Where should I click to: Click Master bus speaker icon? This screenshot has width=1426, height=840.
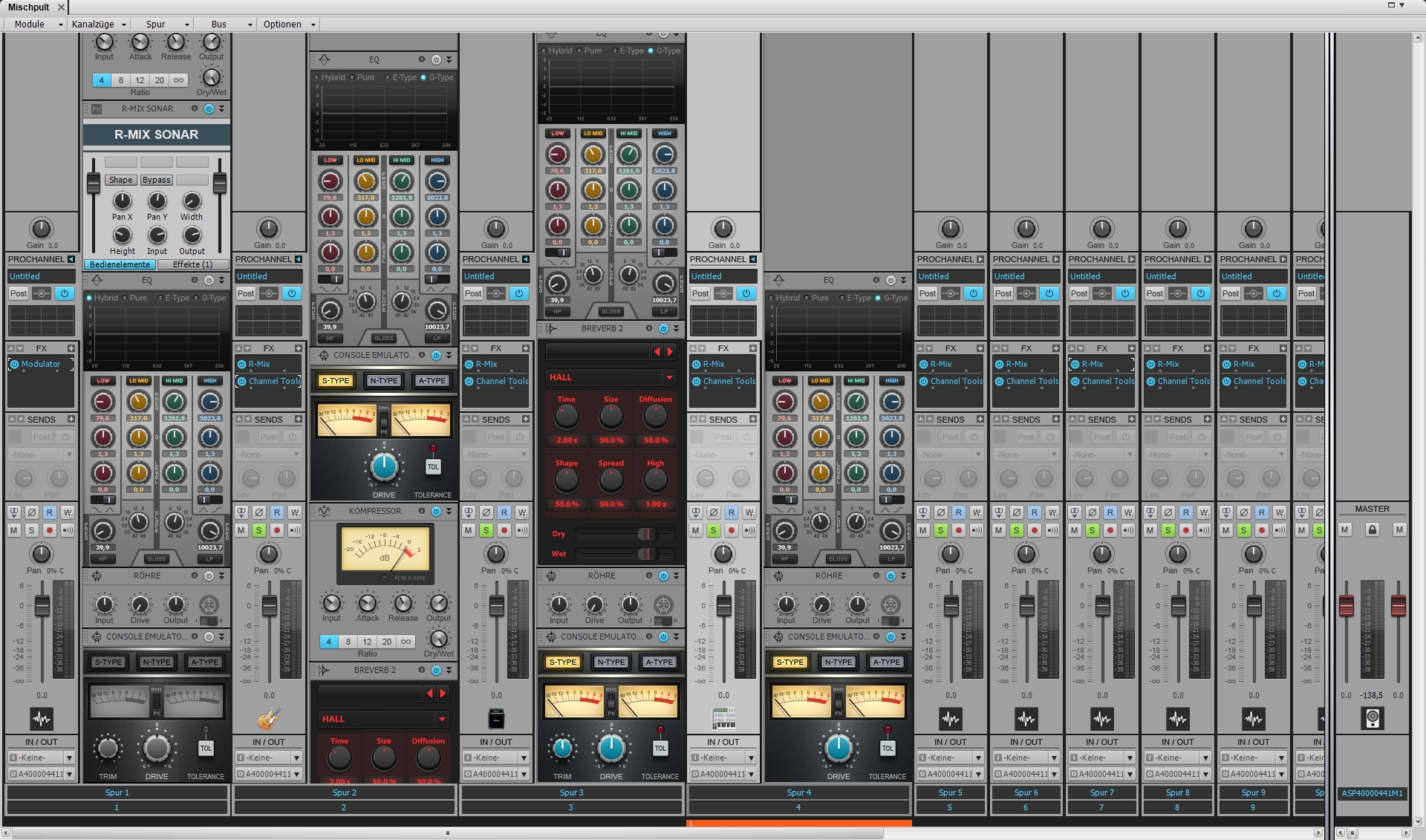click(1373, 718)
